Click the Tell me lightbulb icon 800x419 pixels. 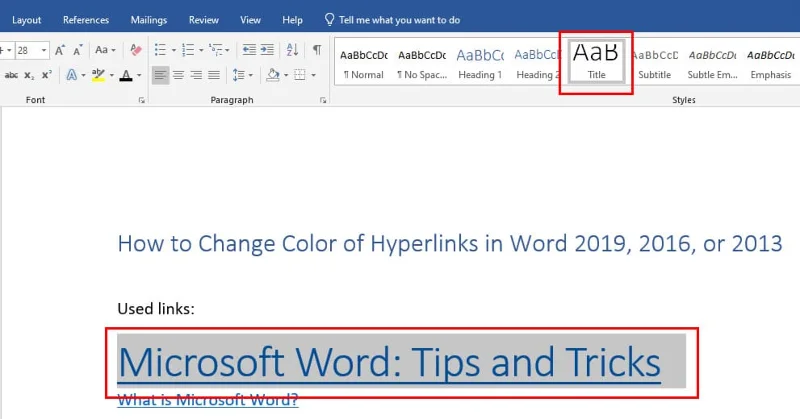coord(330,19)
